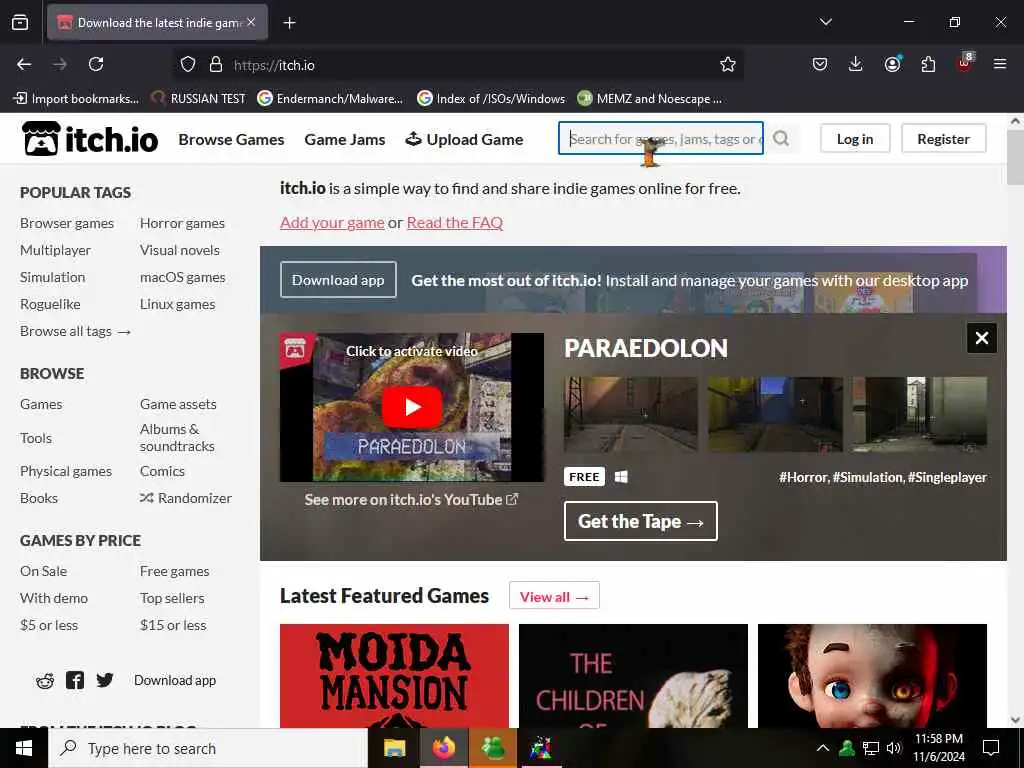Go back with browser back arrow
Image resolution: width=1024 pixels, height=768 pixels.
[24, 64]
